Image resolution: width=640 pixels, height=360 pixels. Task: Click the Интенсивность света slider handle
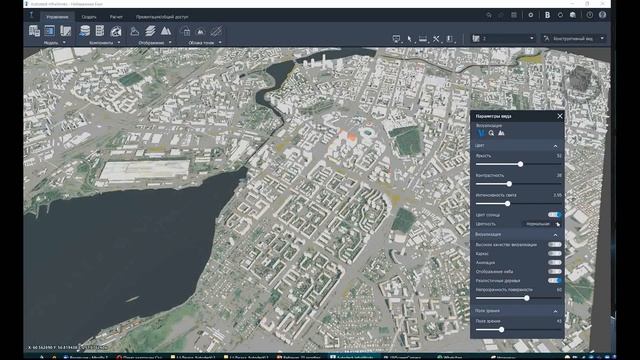tap(508, 203)
